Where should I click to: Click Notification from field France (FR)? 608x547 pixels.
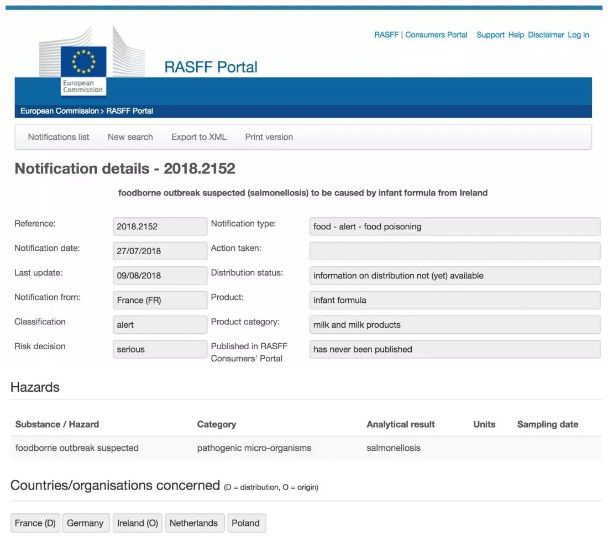pyautogui.click(x=160, y=300)
